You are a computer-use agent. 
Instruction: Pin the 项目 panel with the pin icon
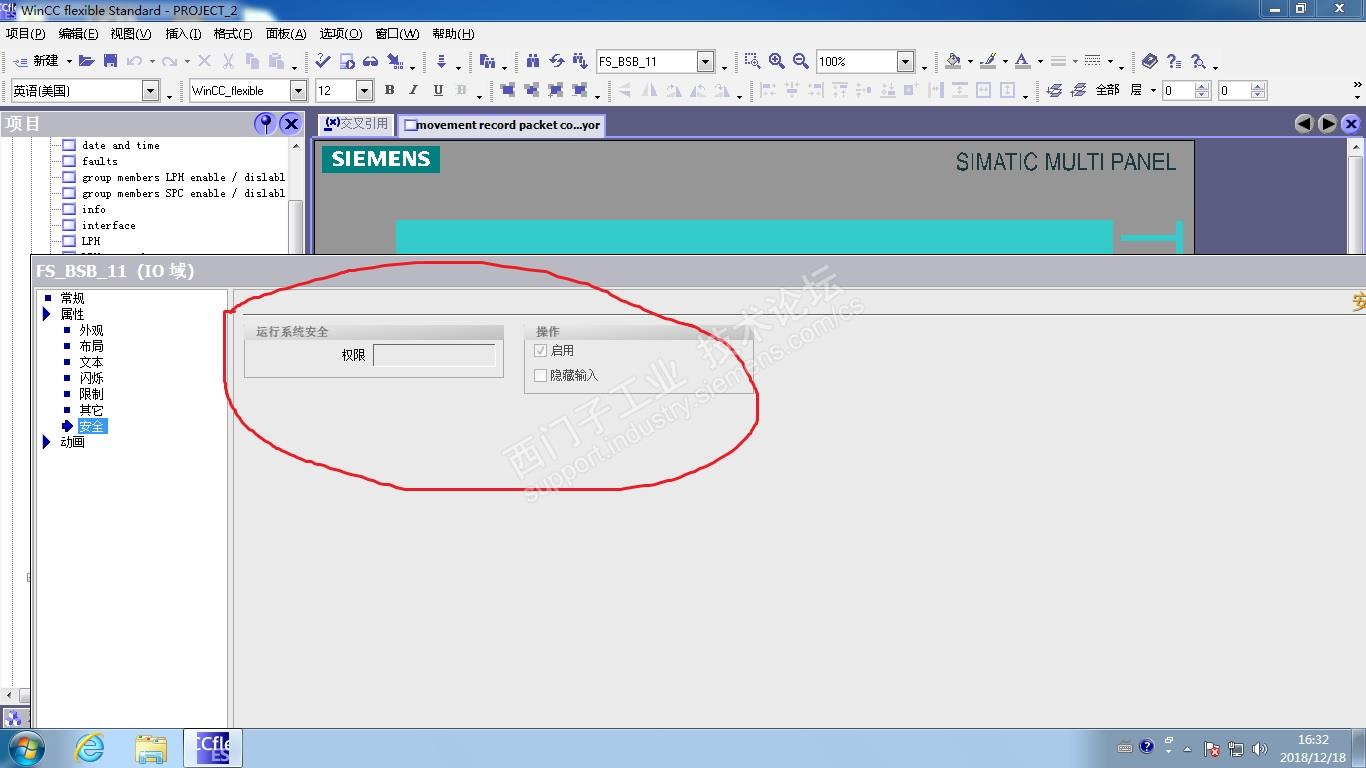point(265,123)
